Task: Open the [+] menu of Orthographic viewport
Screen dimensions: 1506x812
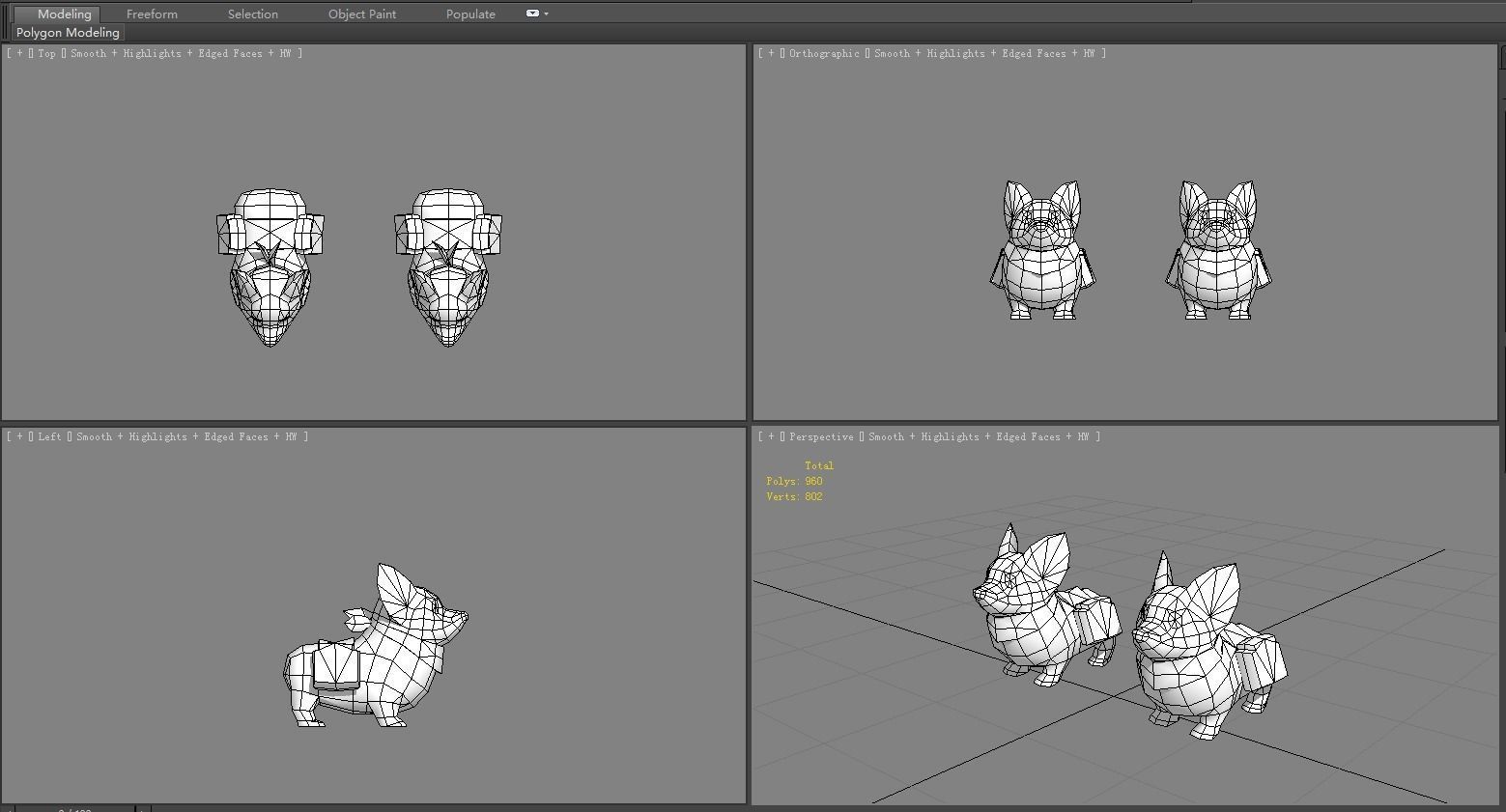Action: (771, 53)
